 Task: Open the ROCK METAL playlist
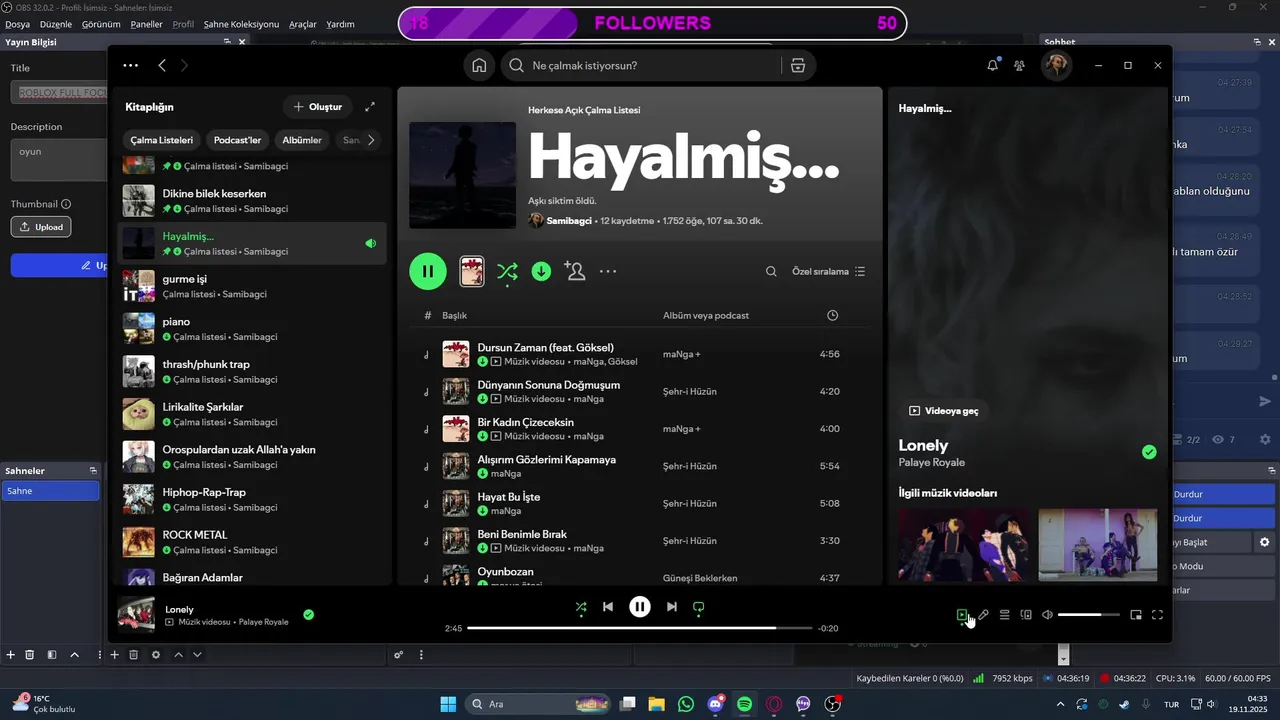point(250,542)
